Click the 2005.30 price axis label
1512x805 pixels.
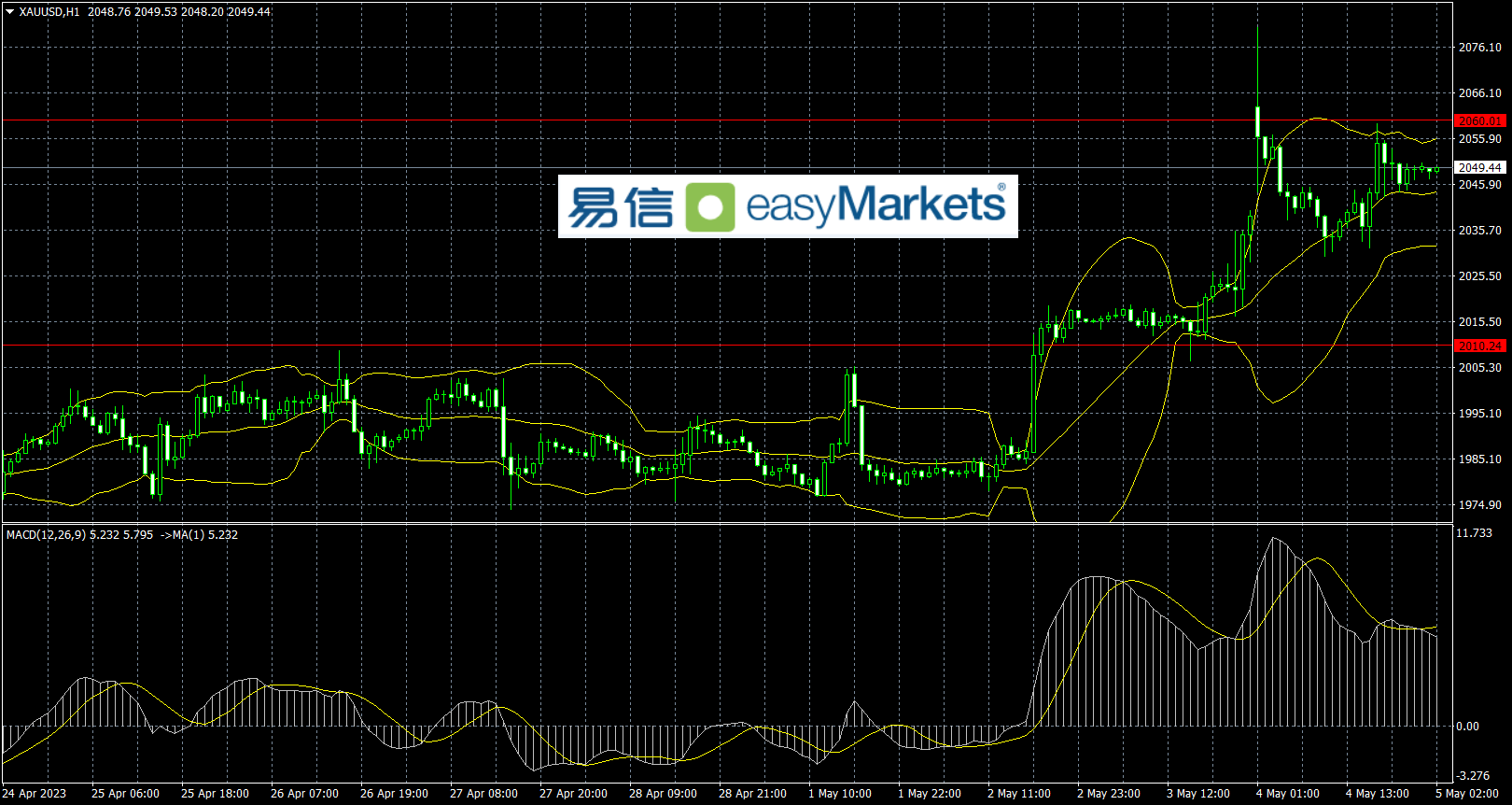(1480, 368)
